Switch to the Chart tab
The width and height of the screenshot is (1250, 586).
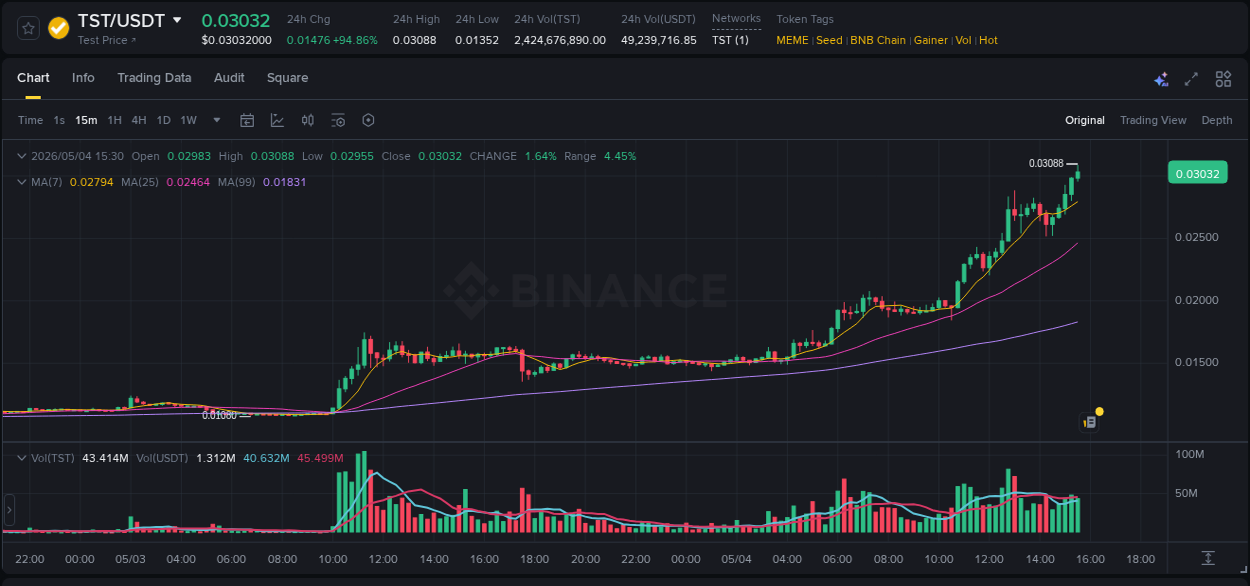[33, 78]
